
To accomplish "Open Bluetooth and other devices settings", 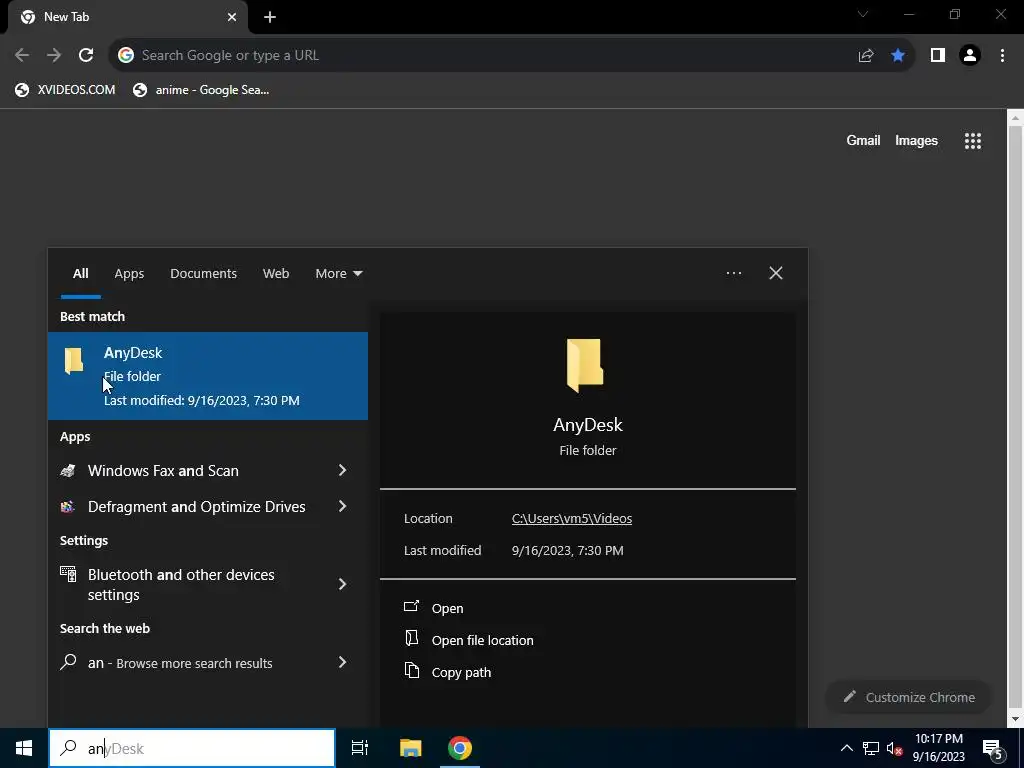I will pyautogui.click(x=181, y=584).
